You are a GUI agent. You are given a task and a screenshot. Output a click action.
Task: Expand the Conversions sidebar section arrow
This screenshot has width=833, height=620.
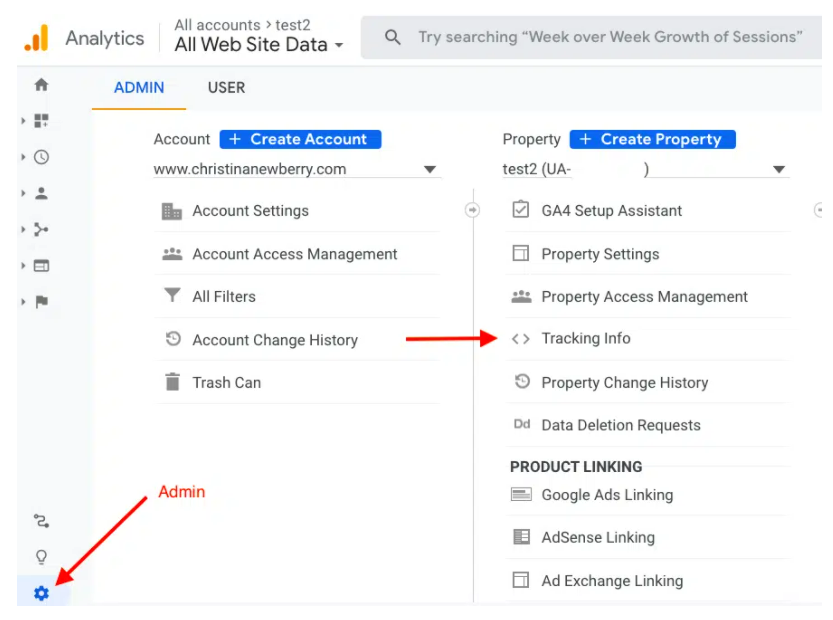pyautogui.click(x=23, y=302)
